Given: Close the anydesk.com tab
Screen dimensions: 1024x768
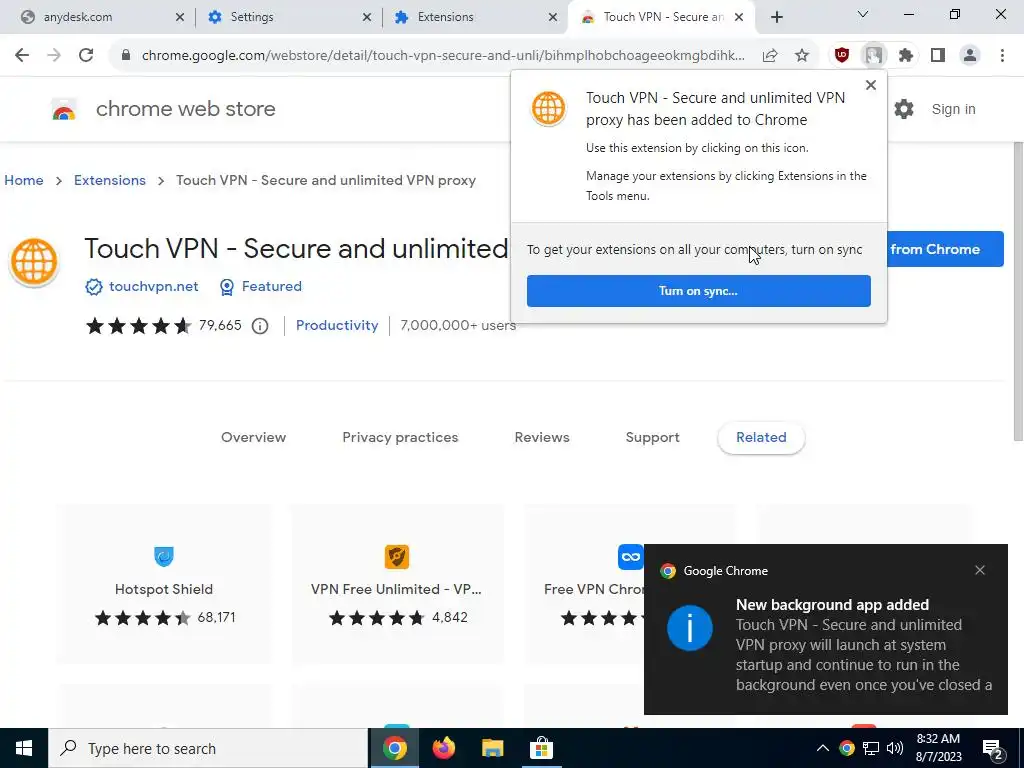Looking at the screenshot, I should point(180,18).
